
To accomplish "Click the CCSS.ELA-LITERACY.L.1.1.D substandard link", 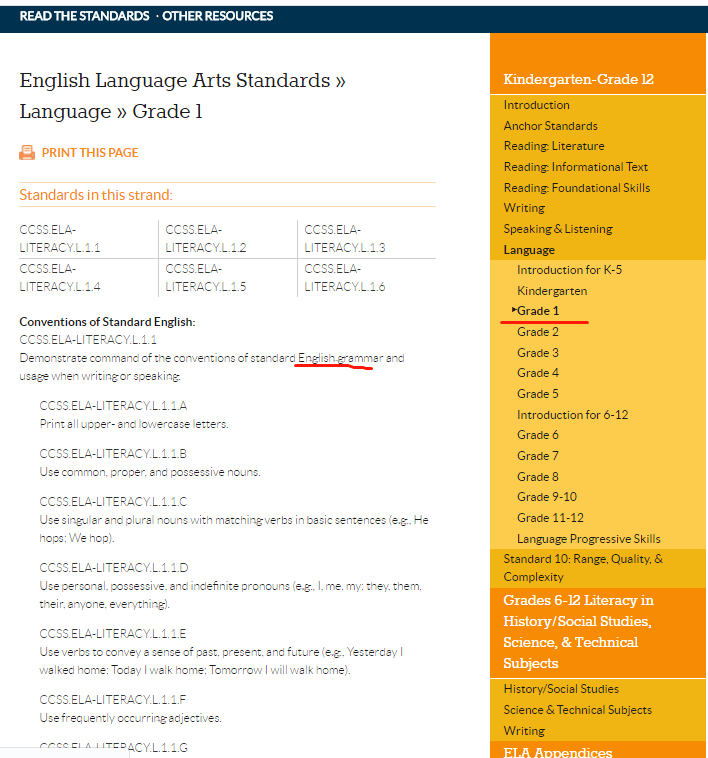I will [114, 568].
